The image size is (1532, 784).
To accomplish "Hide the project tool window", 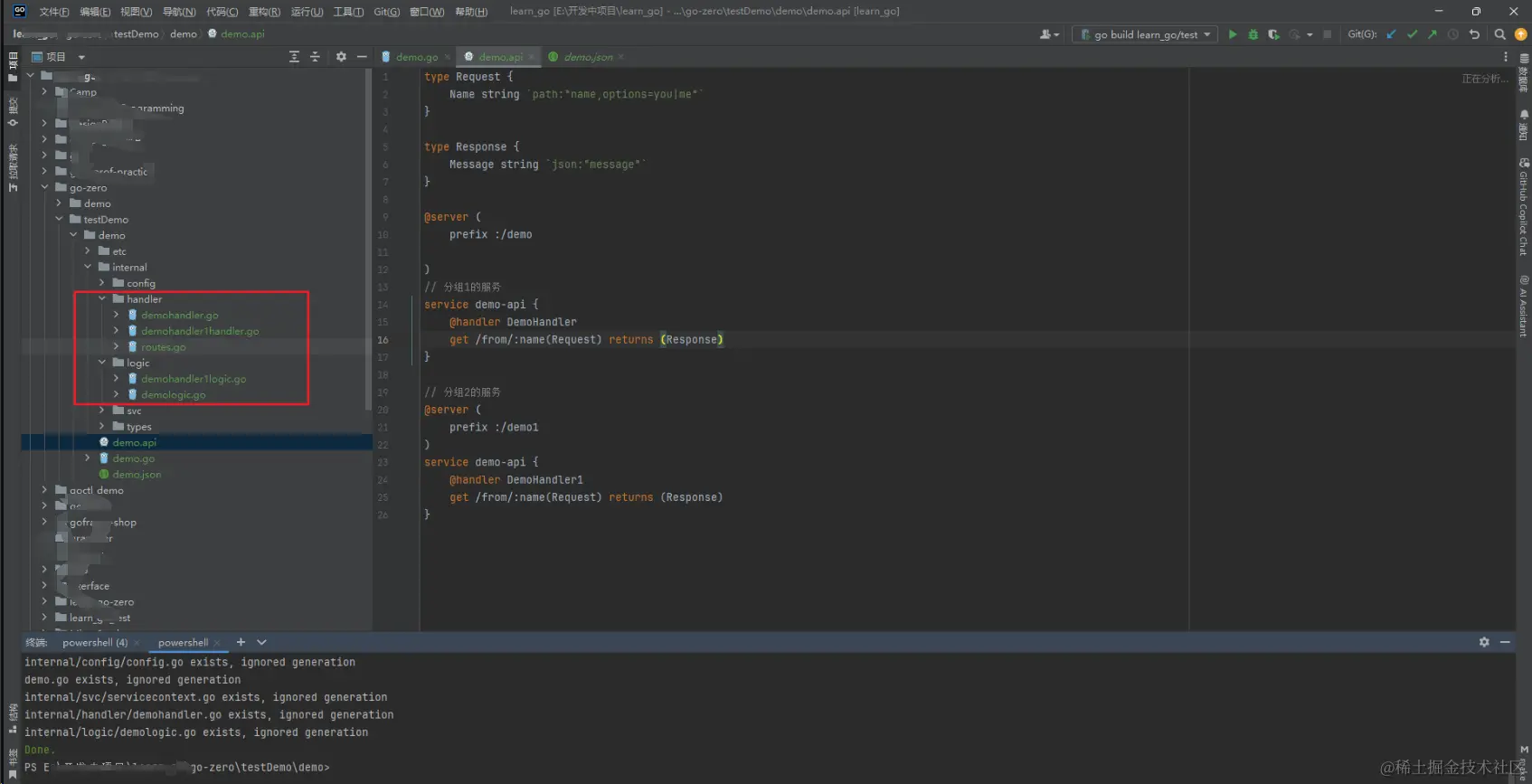I will click(x=362, y=56).
